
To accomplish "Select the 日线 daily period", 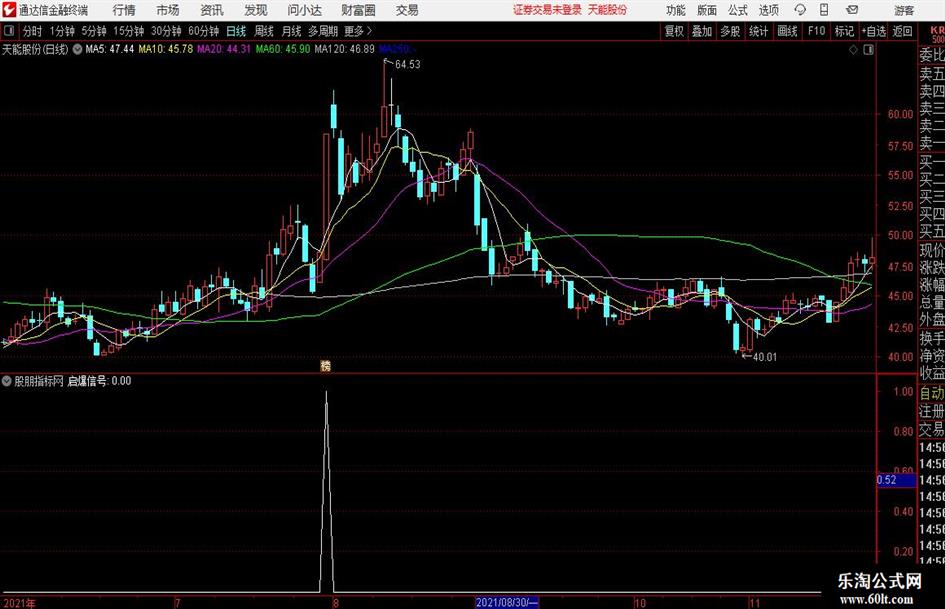I will point(236,31).
